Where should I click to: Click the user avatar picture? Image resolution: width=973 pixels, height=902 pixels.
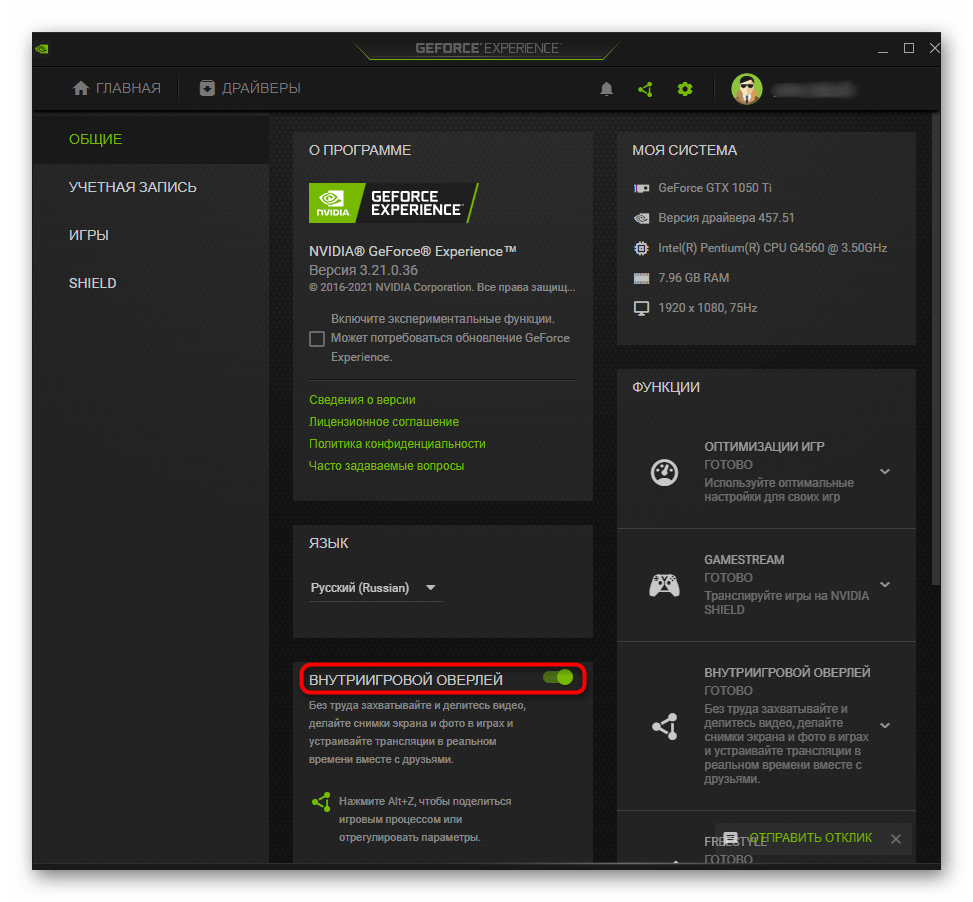coord(747,89)
